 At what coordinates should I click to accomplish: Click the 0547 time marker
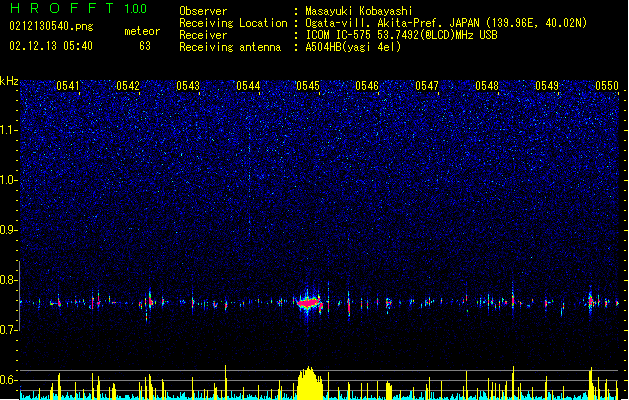point(427,86)
